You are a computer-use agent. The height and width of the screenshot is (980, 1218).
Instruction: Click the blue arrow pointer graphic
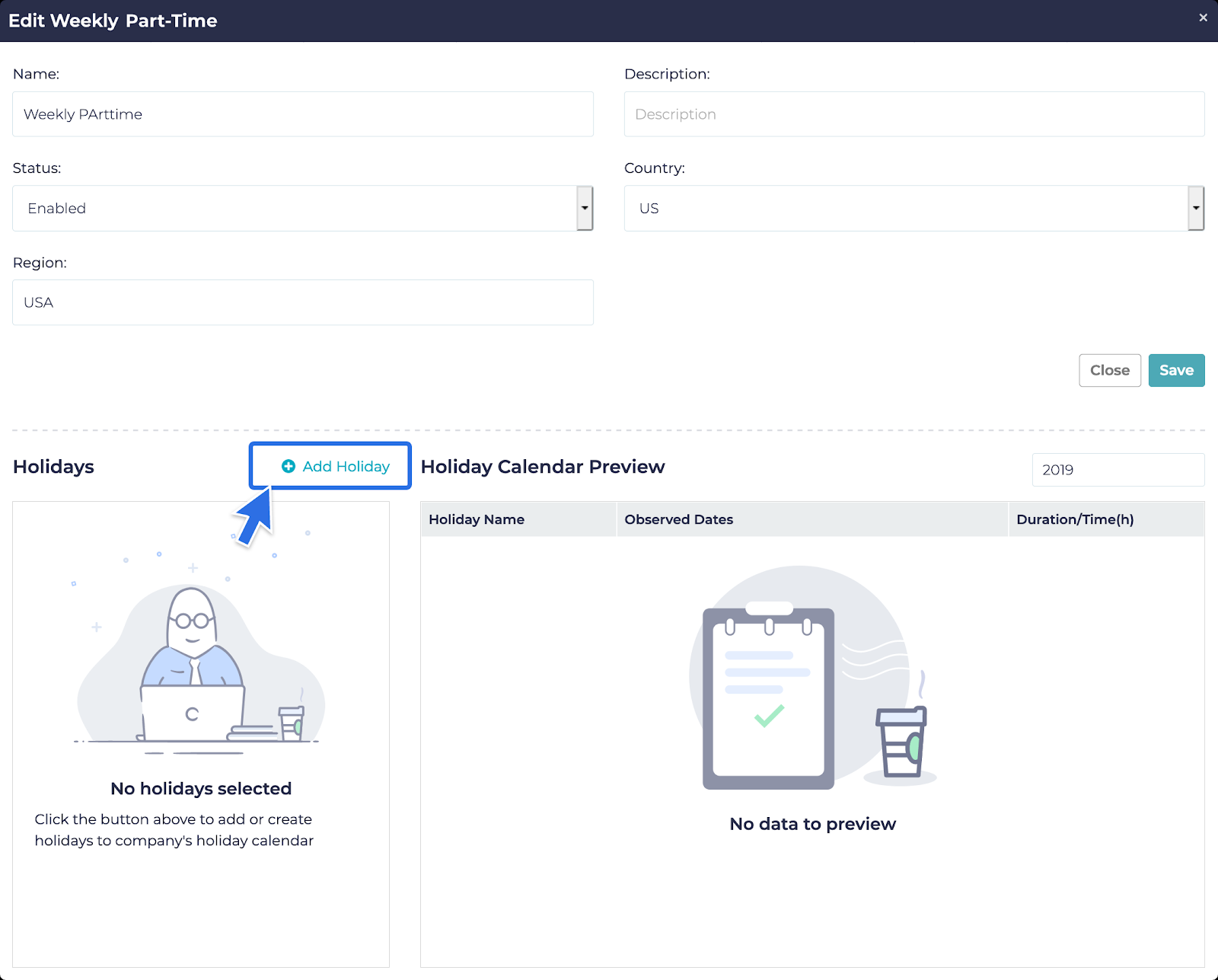coord(254,518)
